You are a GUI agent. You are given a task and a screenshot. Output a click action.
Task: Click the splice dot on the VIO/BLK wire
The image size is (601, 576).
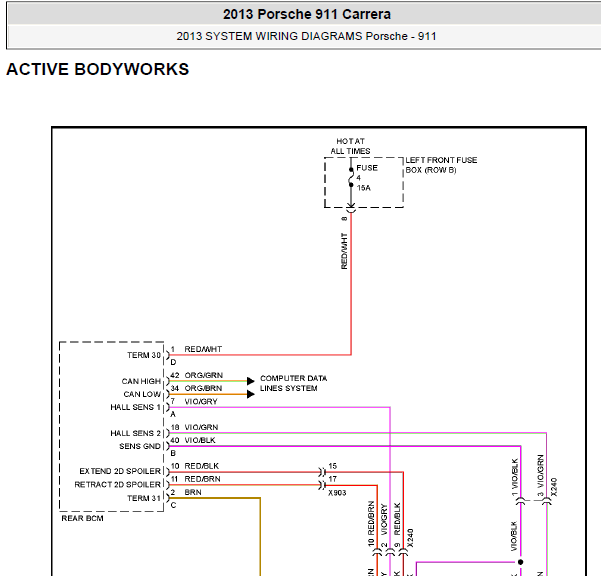click(x=520, y=562)
